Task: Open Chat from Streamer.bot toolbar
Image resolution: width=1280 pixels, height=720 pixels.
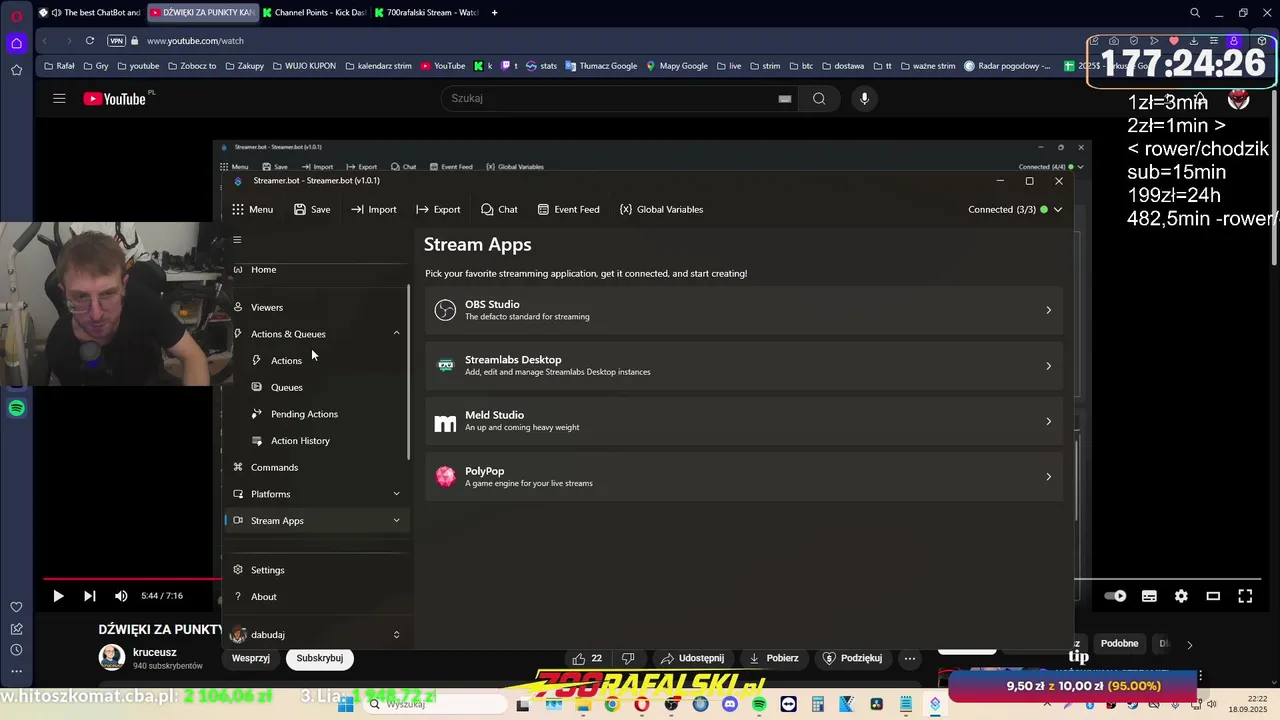Action: [499, 209]
